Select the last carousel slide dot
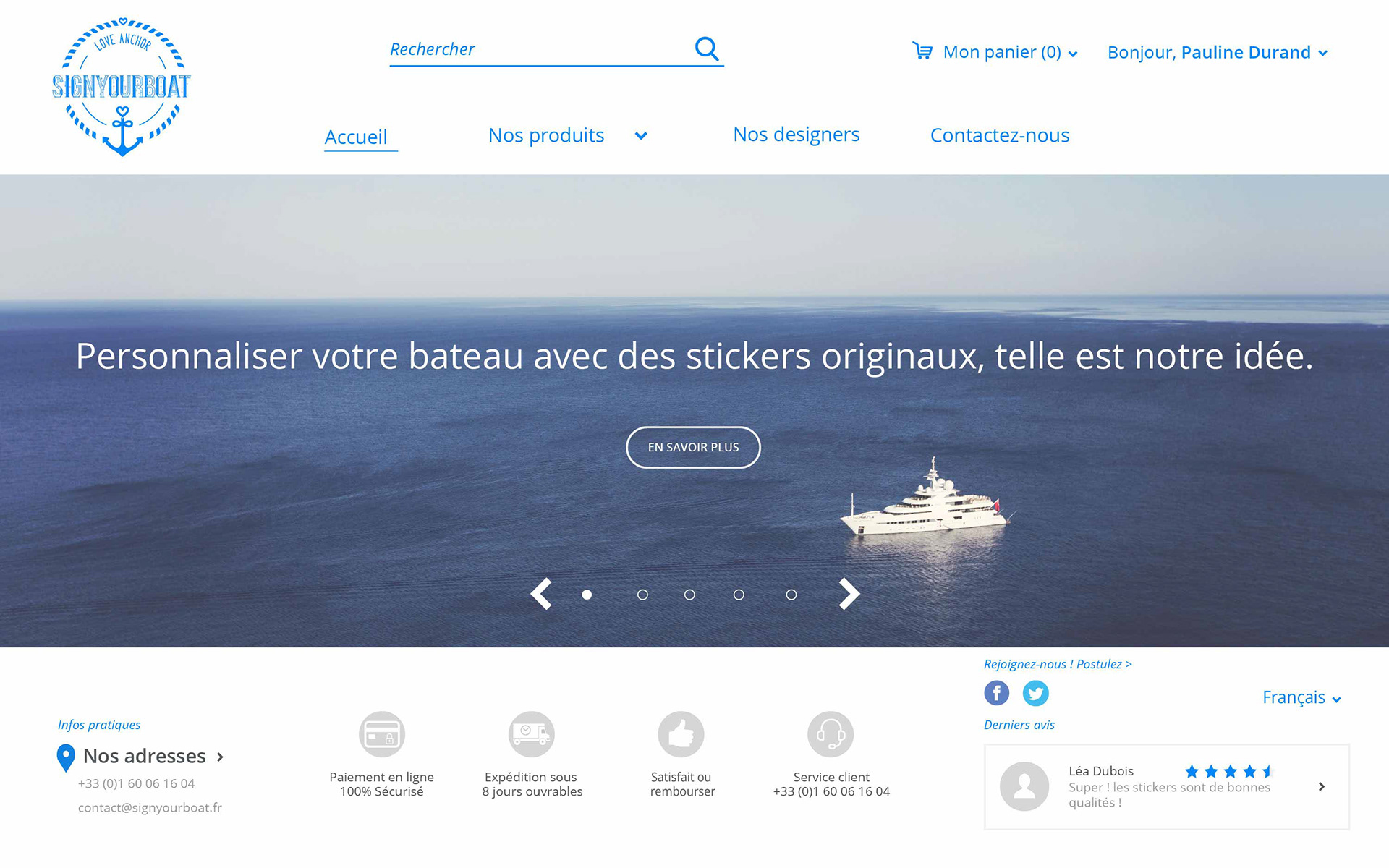This screenshot has height=868, width=1389. pos(791,595)
